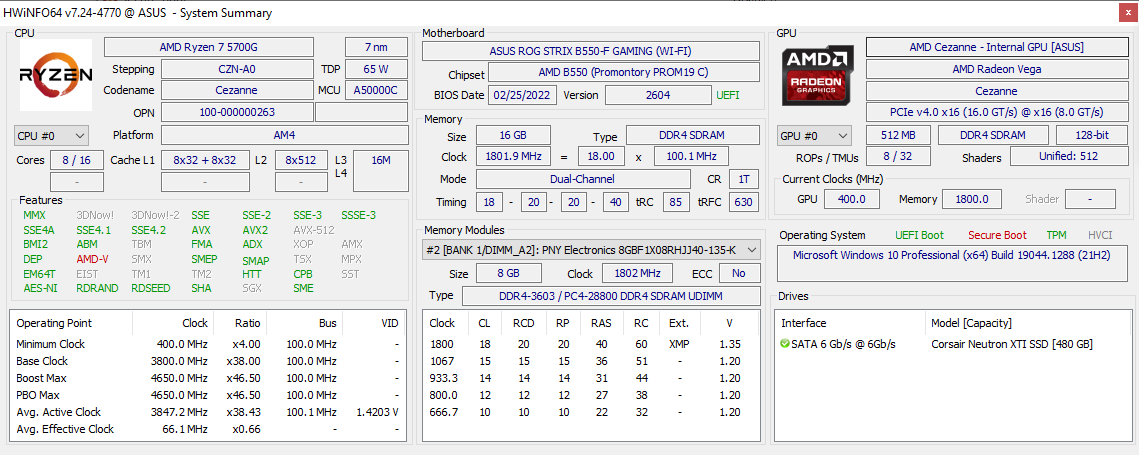Viewport: 1139px width, 455px height.
Task: Click the 8x512 L2 cache value
Action: coord(301,160)
